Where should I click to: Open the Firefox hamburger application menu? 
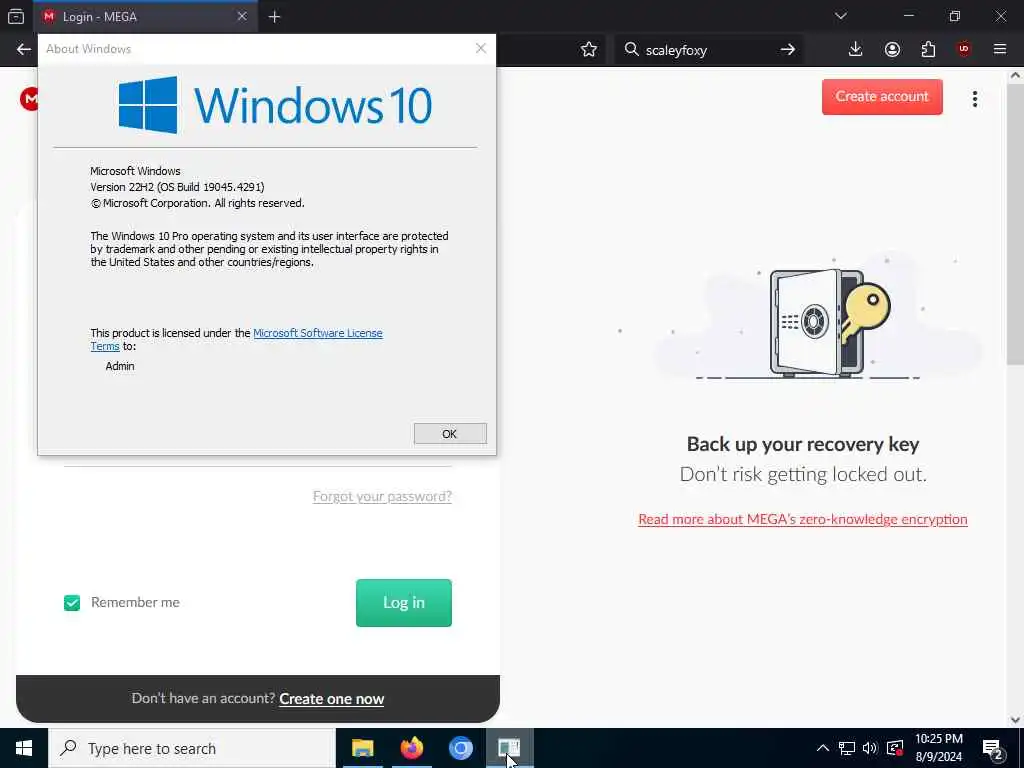pos(1000,50)
